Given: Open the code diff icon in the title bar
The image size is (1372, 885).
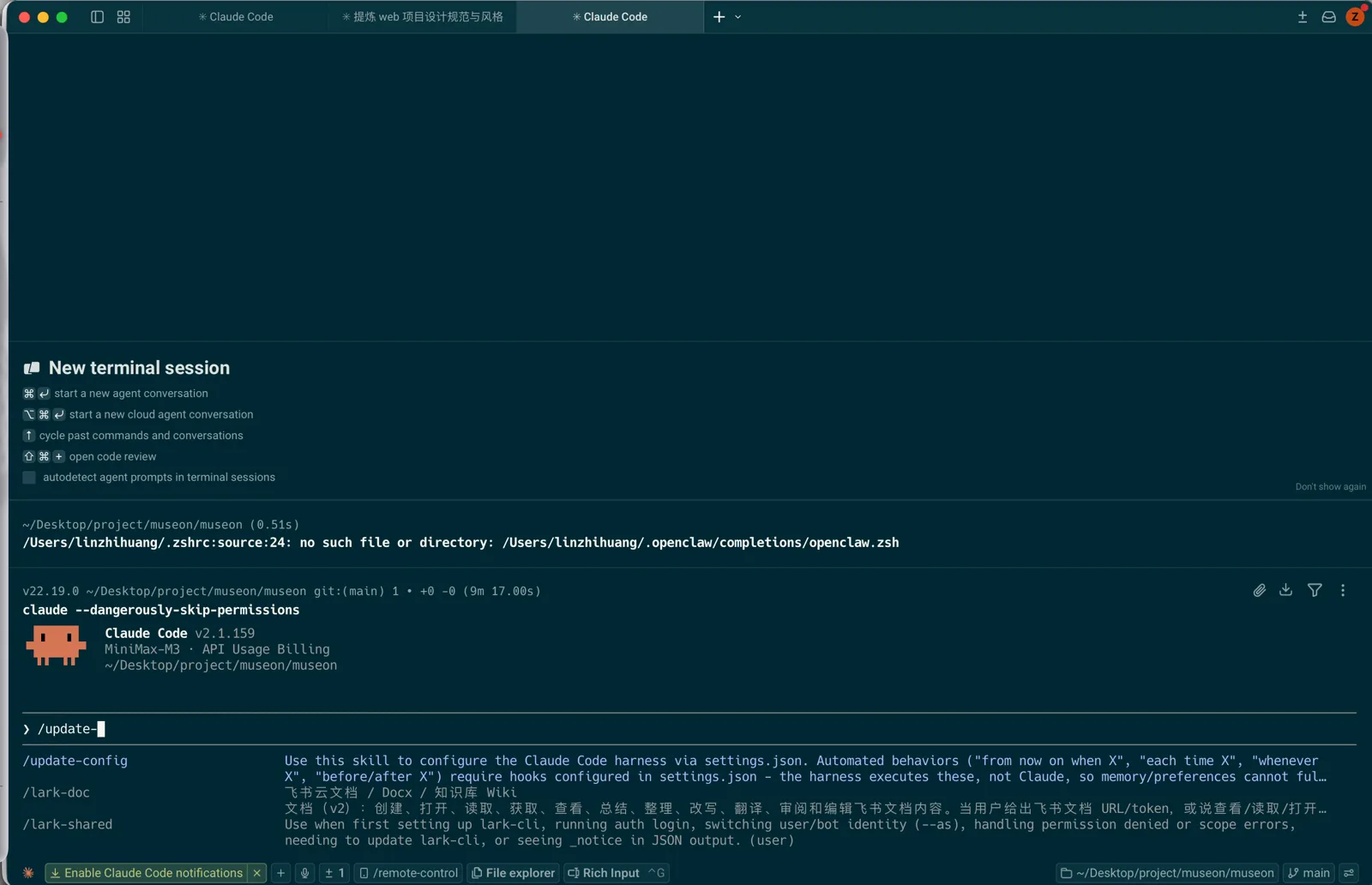Looking at the screenshot, I should pos(1303,17).
